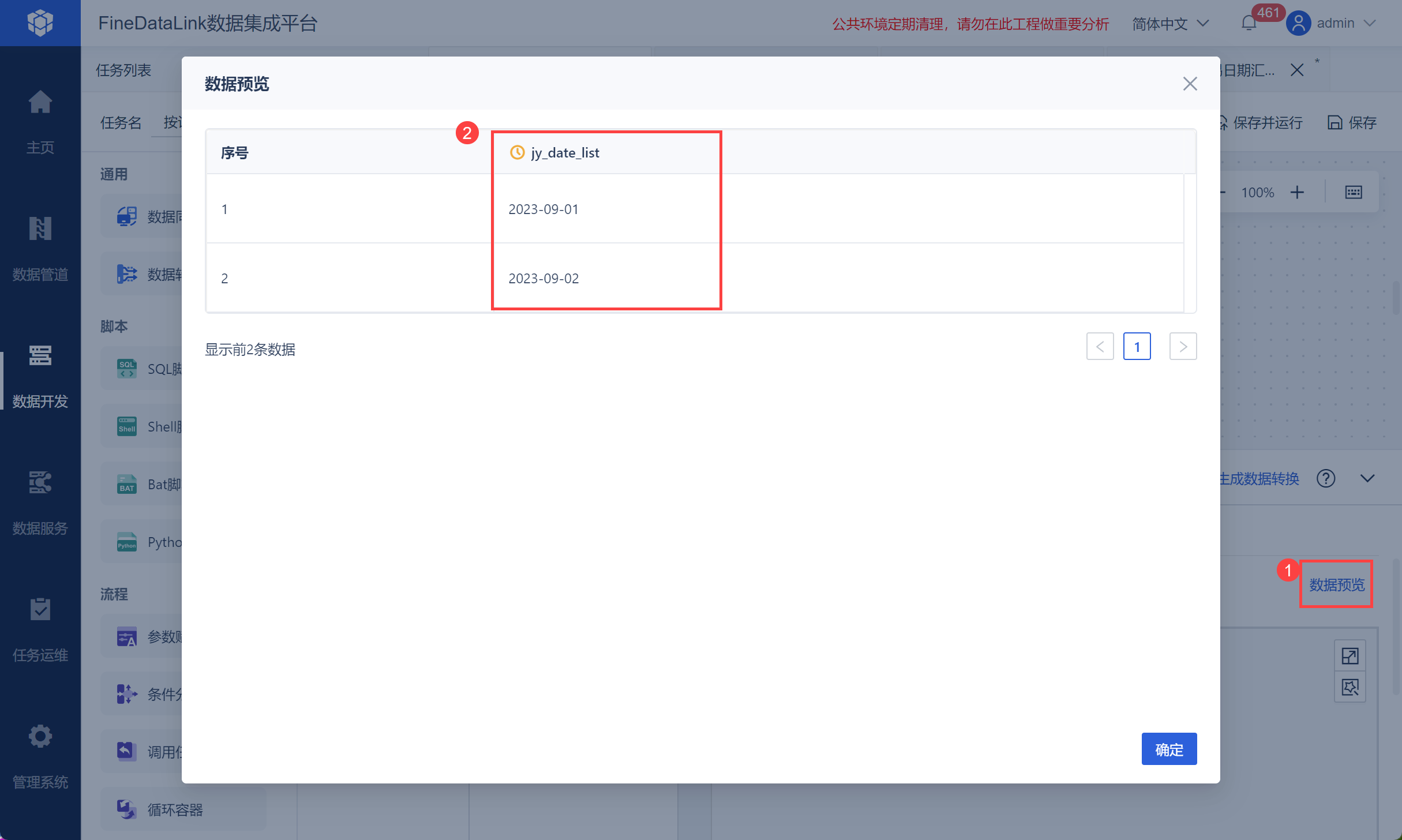Go to next page of preview
Screen dimensions: 1402x840
pyautogui.click(x=1183, y=347)
